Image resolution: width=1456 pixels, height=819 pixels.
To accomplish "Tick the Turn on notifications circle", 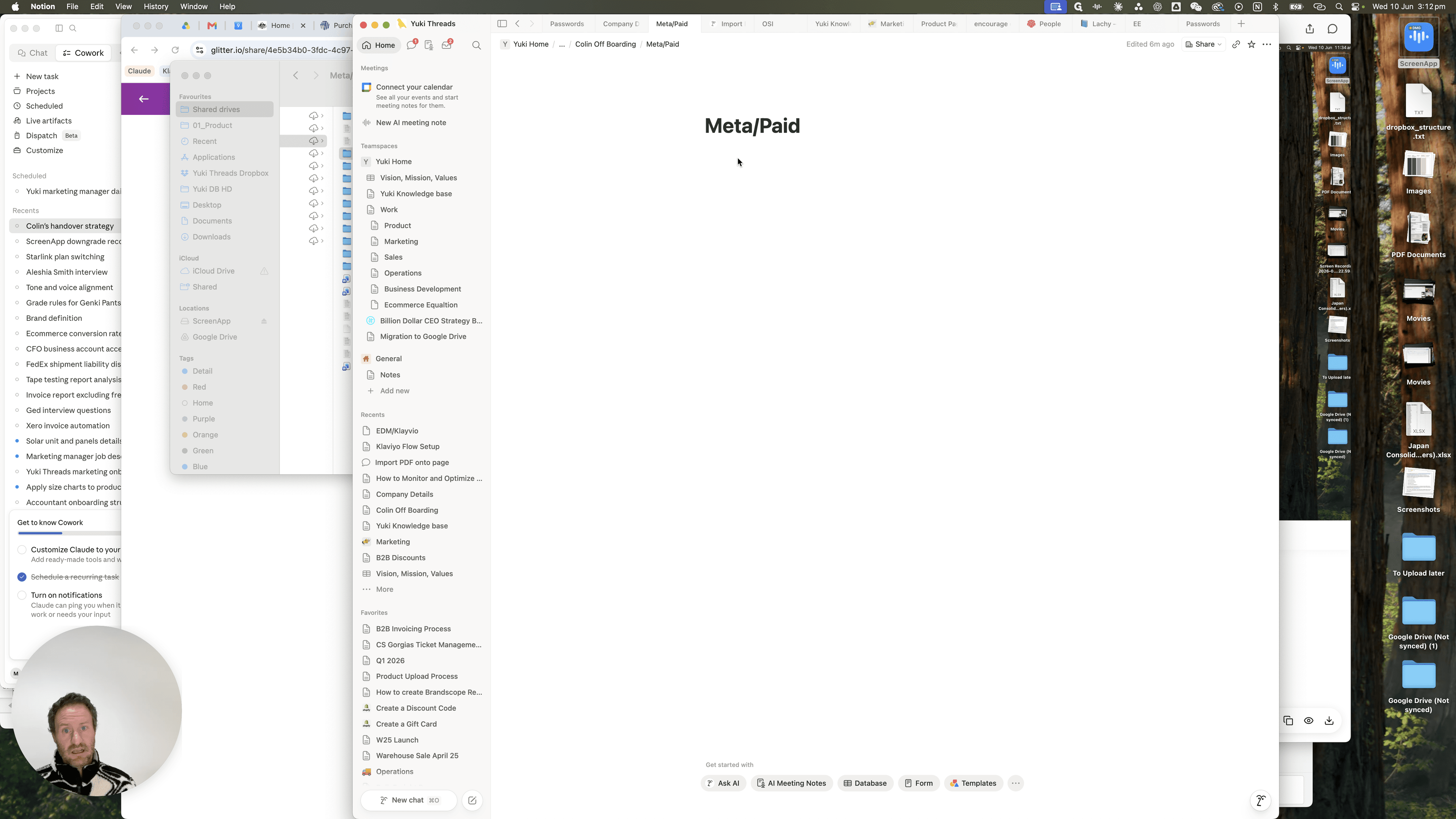I will (x=22, y=595).
